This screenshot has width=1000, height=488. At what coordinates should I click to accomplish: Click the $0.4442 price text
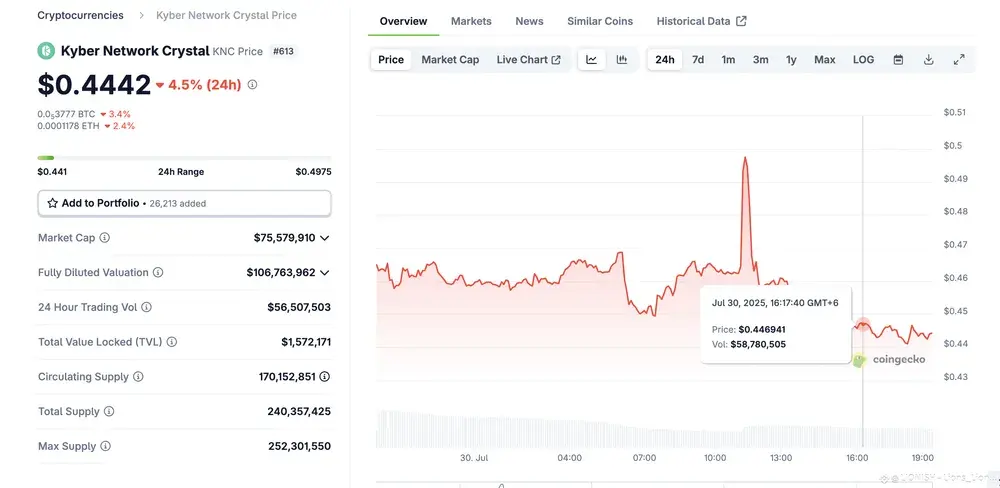tap(94, 85)
